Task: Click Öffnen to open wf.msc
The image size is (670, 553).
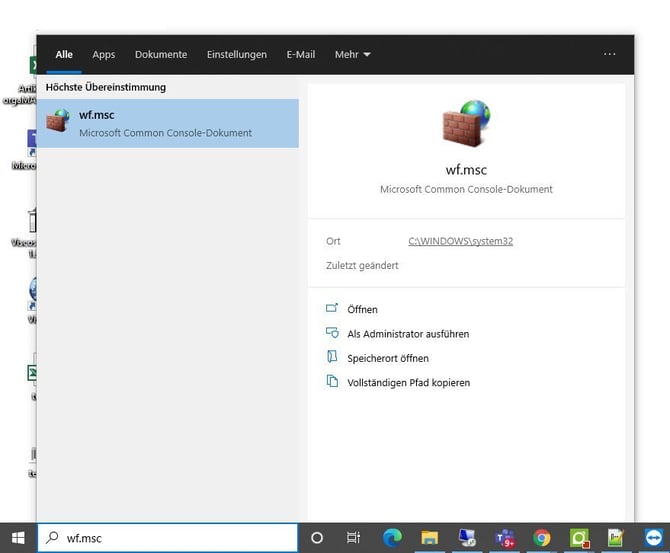Action: pos(362,310)
